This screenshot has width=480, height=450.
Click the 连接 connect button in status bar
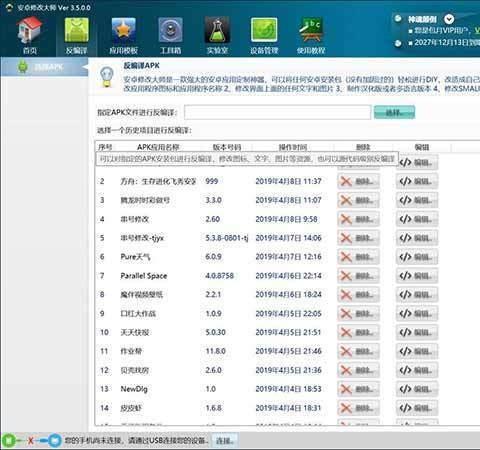pyautogui.click(x=224, y=441)
